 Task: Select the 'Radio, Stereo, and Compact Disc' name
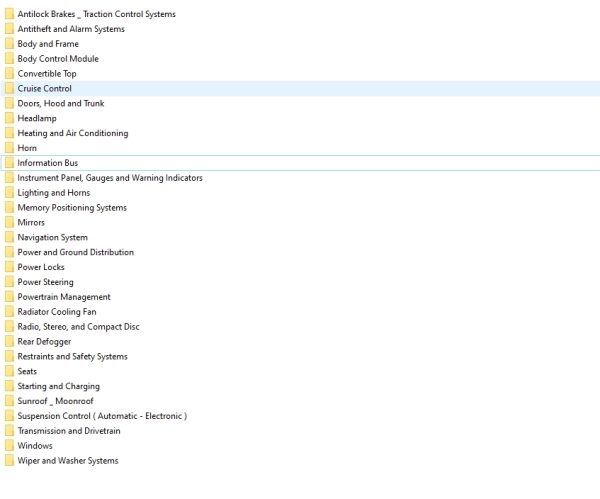pos(78,327)
